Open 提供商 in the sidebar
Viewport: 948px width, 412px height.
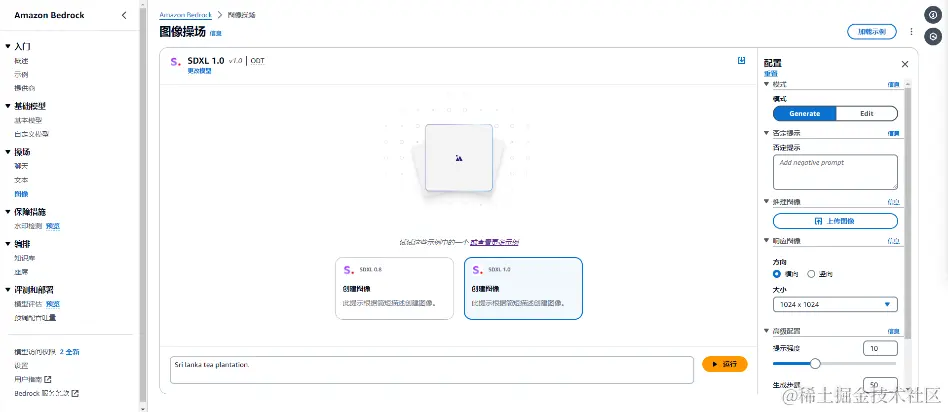(x=25, y=88)
